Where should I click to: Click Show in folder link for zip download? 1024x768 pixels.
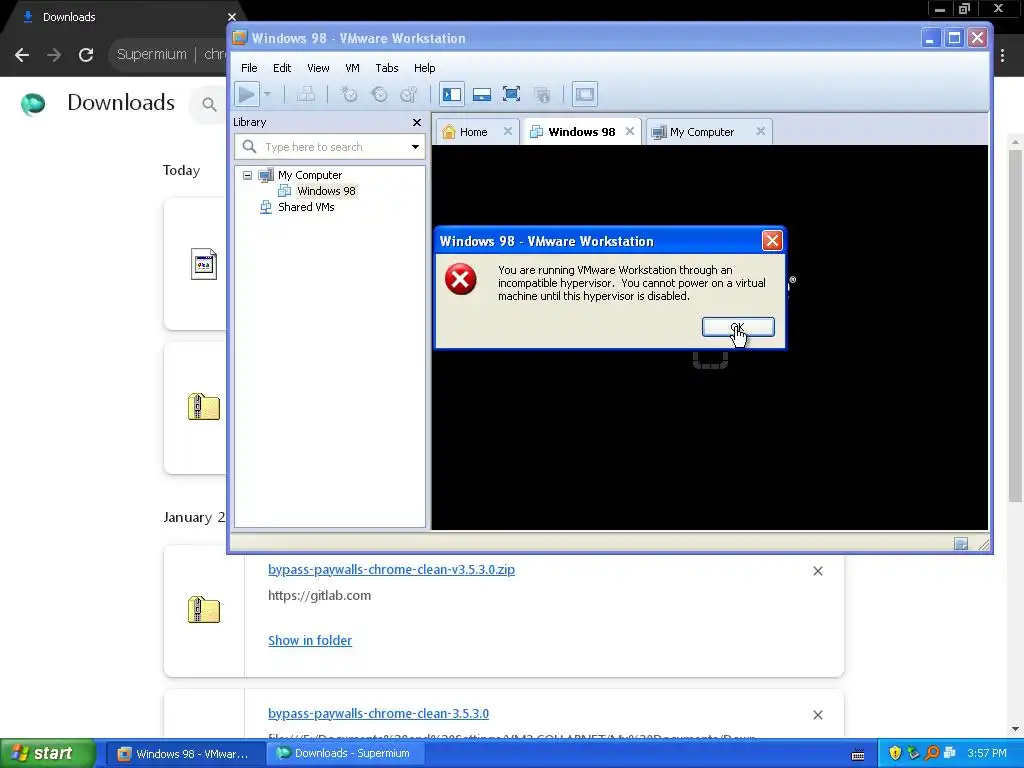[x=310, y=641]
